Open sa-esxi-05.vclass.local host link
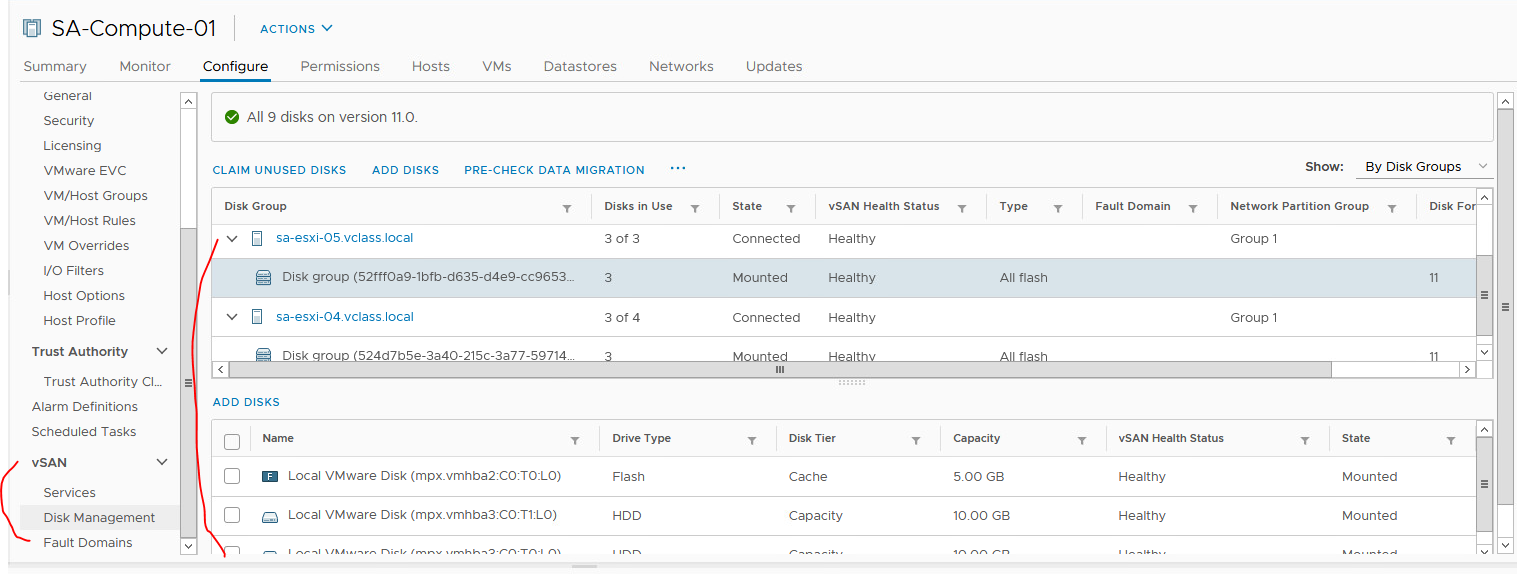The width and height of the screenshot is (1517, 574). tap(345, 238)
